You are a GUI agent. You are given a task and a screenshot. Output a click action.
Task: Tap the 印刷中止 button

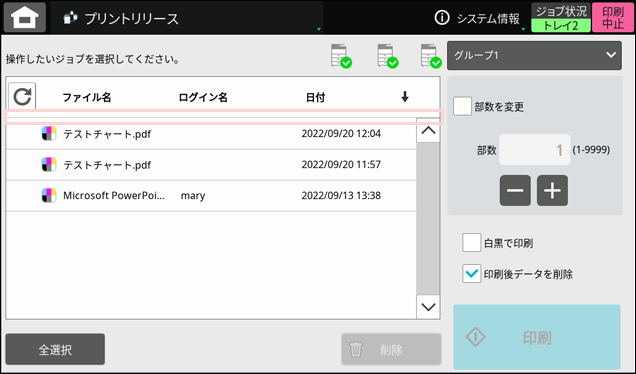coord(613,17)
